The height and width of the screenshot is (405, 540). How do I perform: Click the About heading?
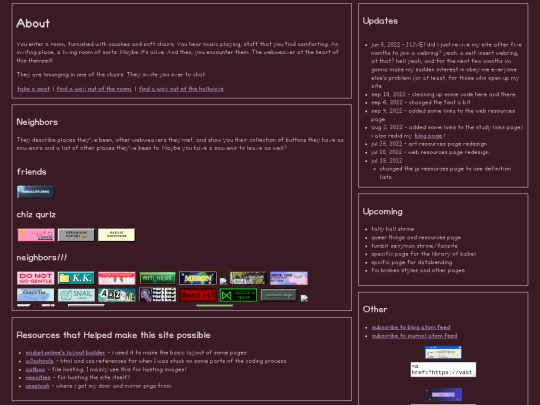(x=33, y=23)
